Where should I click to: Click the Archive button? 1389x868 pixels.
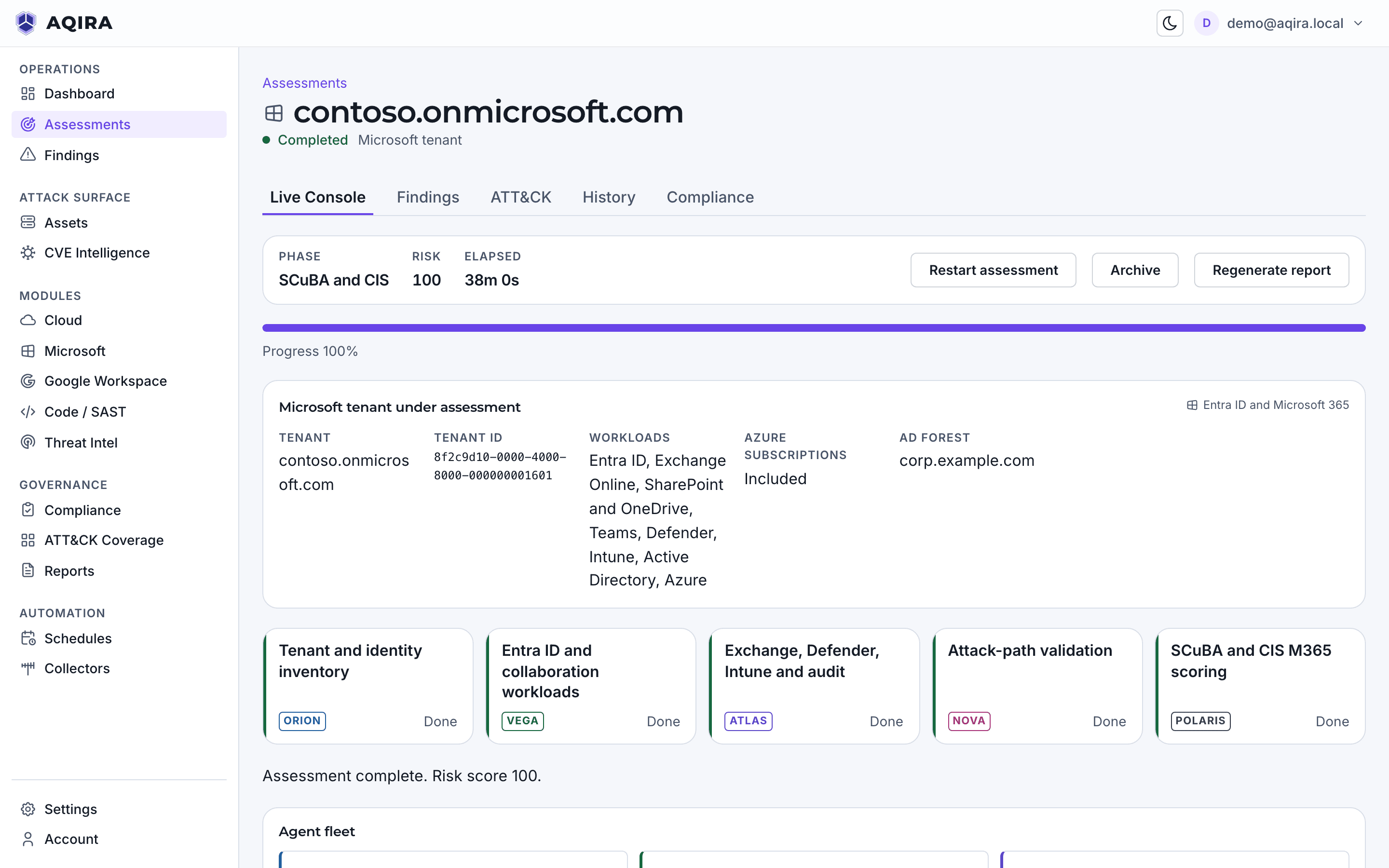tap(1135, 270)
